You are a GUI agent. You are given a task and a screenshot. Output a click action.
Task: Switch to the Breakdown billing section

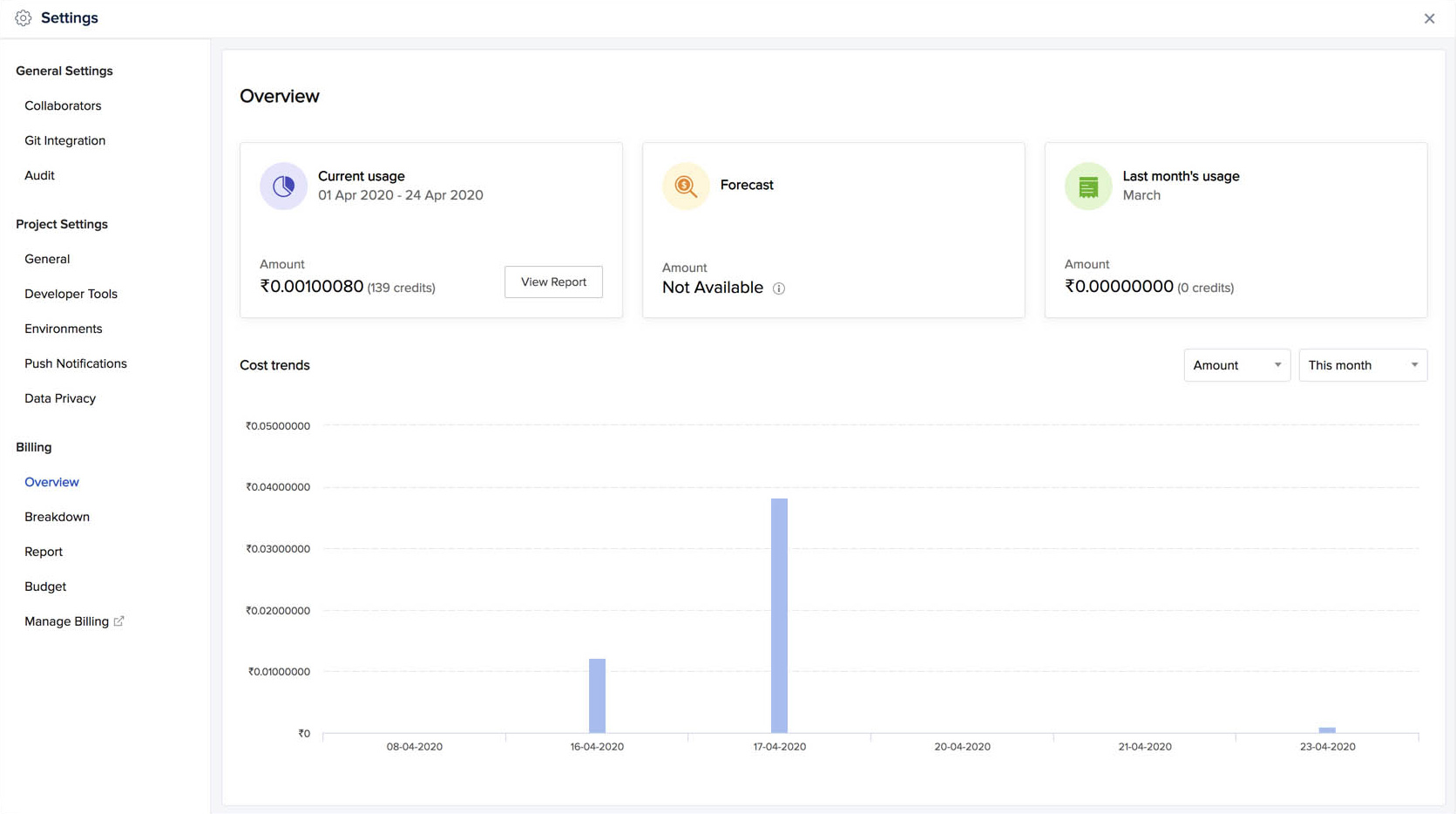click(x=57, y=516)
